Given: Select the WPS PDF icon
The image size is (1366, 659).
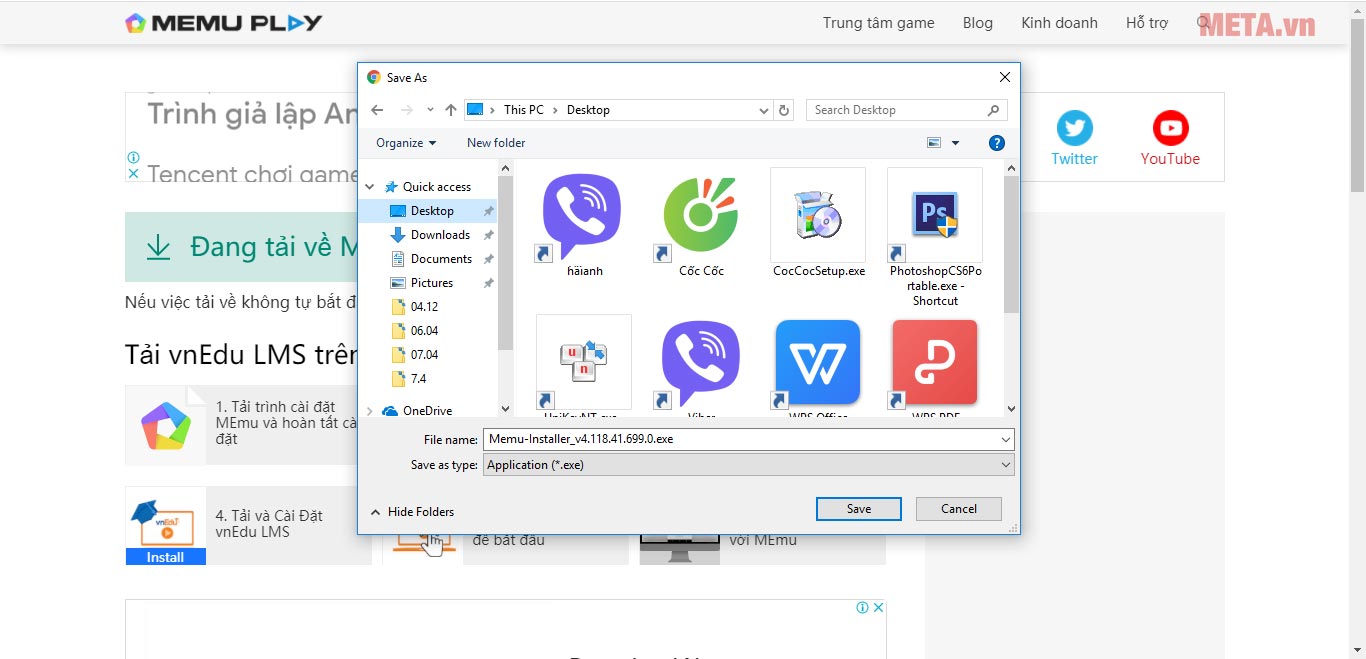Looking at the screenshot, I should tap(934, 360).
